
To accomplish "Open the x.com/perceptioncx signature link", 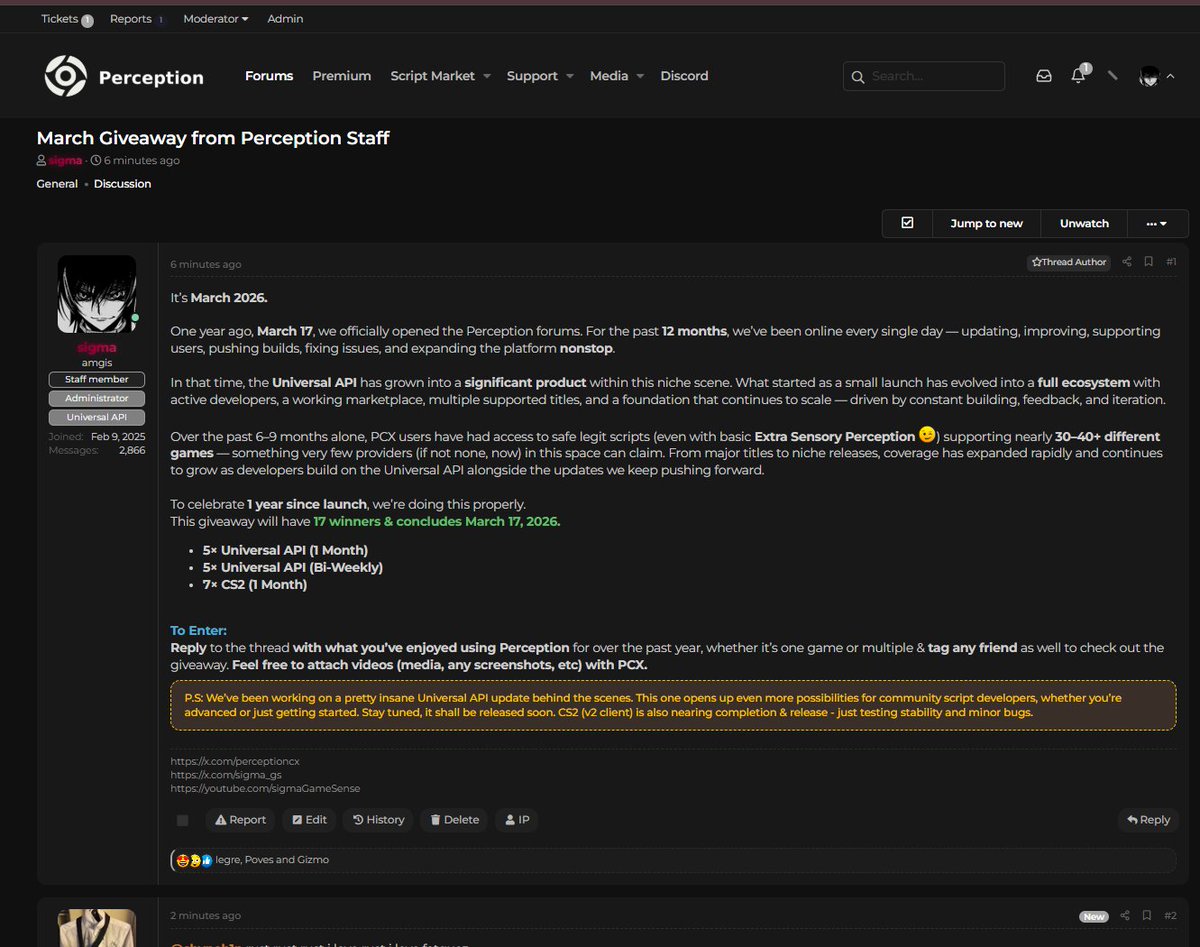I will [234, 761].
